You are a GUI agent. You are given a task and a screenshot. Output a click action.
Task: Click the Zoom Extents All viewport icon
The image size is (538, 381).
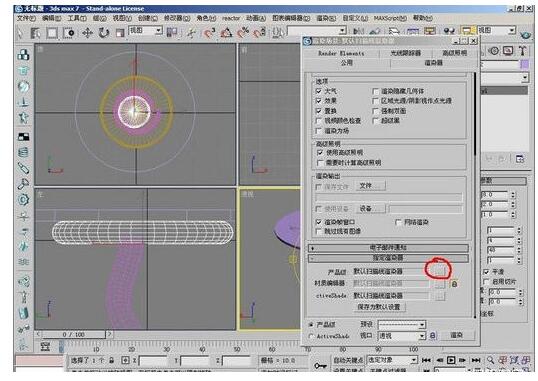[526, 360]
